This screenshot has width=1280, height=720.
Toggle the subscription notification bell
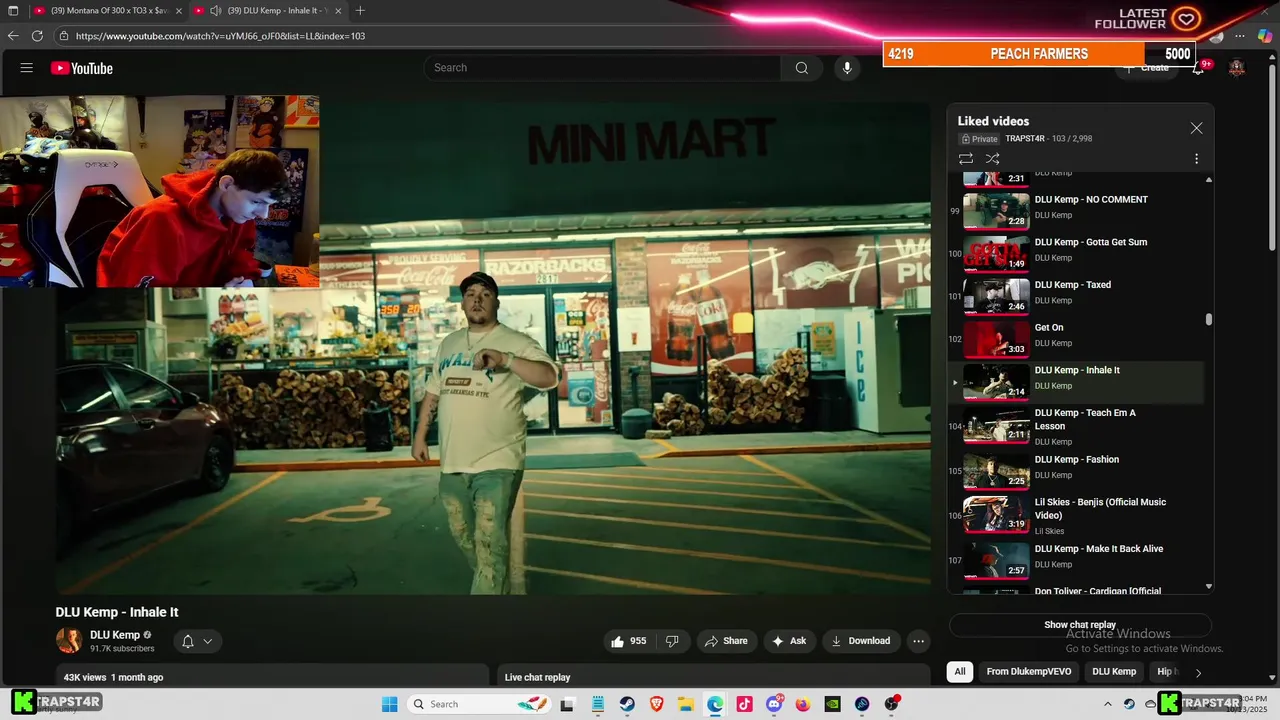click(x=187, y=641)
